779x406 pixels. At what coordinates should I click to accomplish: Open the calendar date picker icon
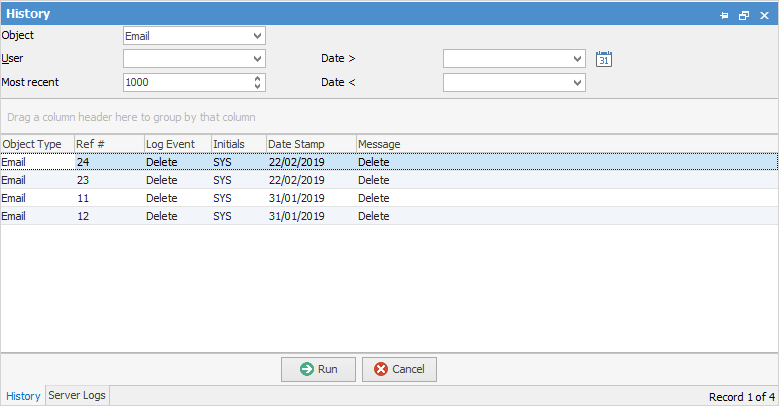coord(603,59)
